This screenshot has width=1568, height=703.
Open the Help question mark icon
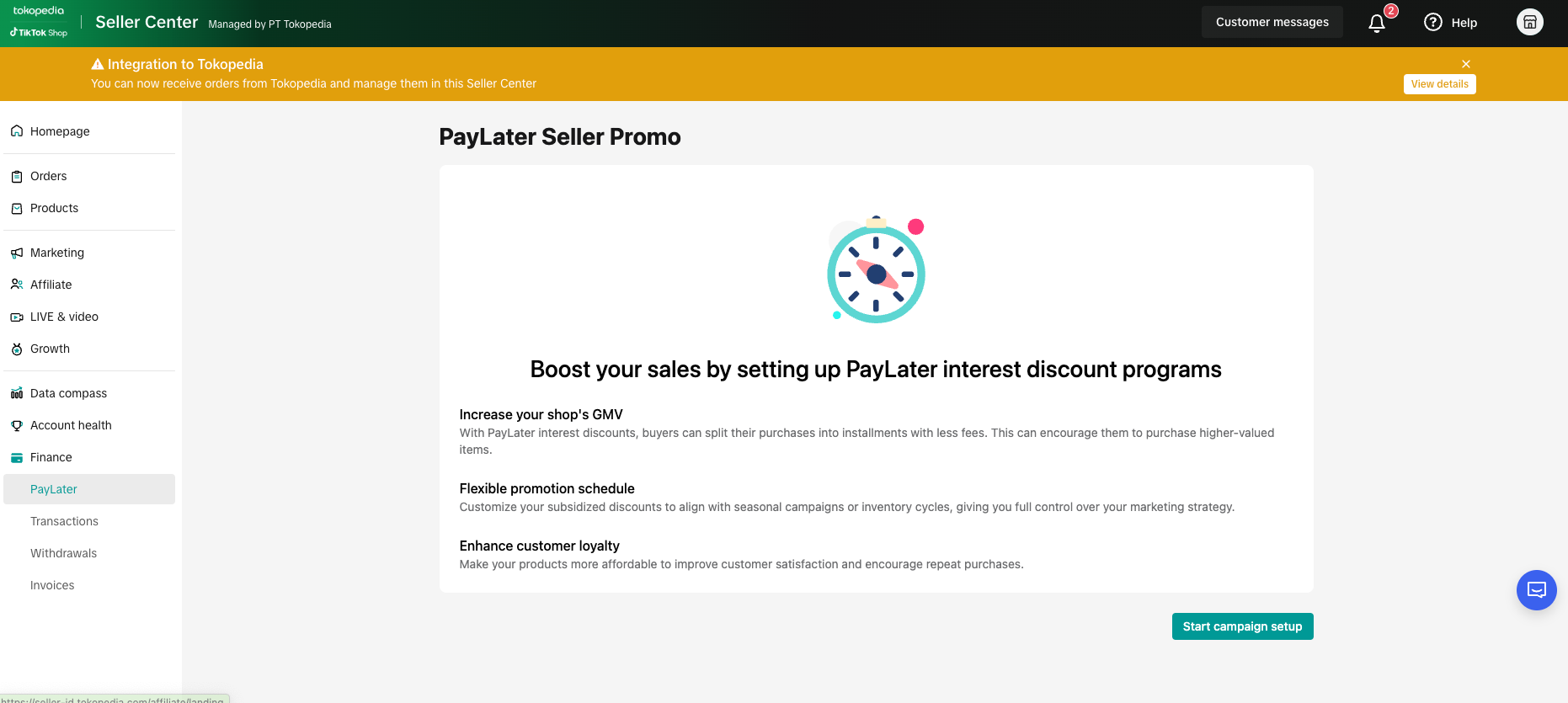coord(1432,23)
